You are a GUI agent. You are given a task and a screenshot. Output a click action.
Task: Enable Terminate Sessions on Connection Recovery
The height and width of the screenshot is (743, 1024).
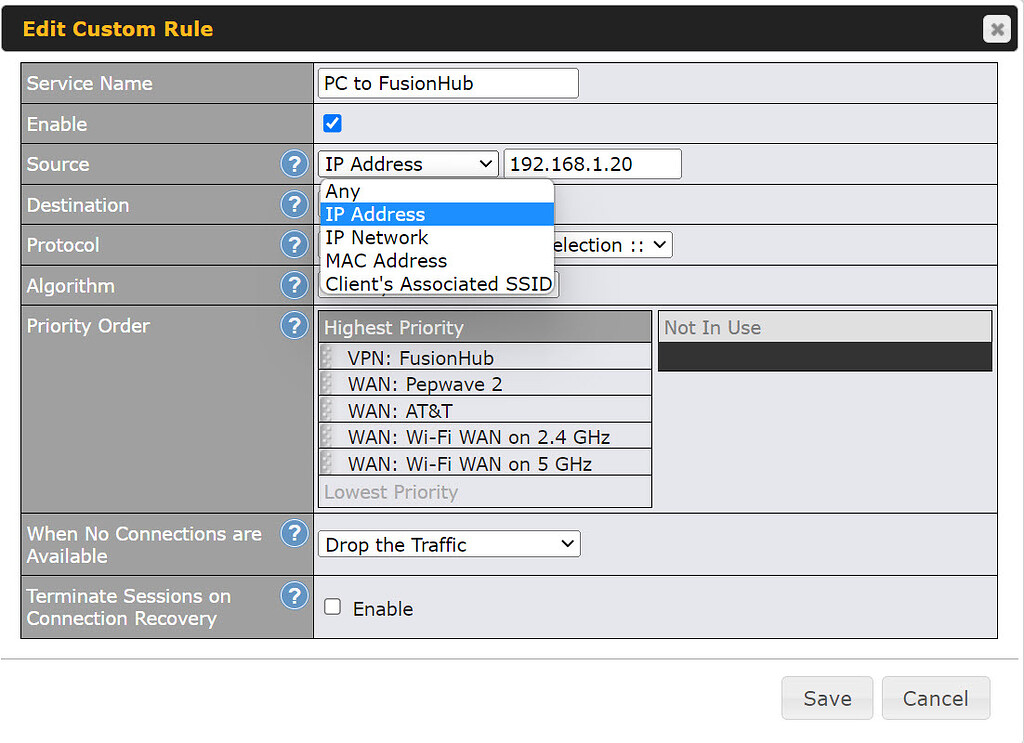[x=332, y=608]
